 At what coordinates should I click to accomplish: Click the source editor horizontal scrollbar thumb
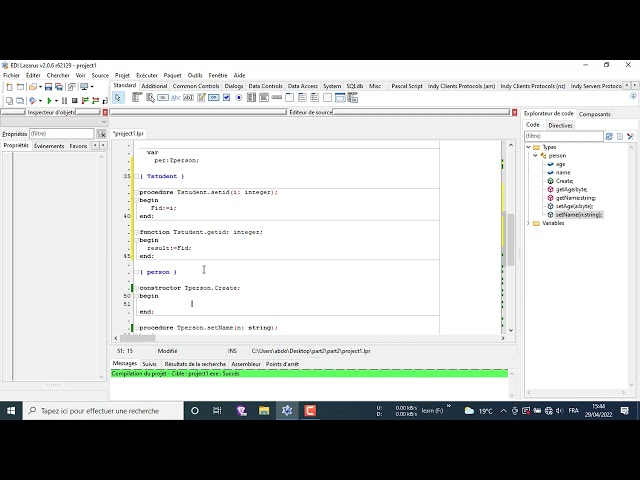click(x=138, y=338)
